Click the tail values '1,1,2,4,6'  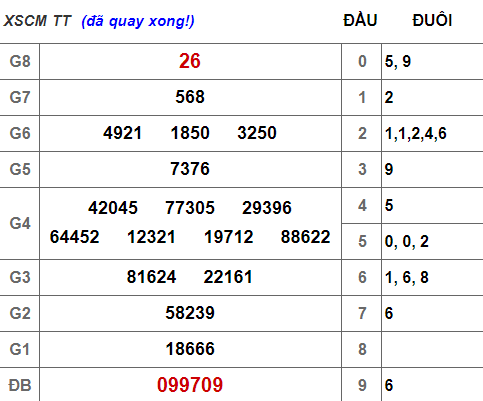[x=416, y=134]
